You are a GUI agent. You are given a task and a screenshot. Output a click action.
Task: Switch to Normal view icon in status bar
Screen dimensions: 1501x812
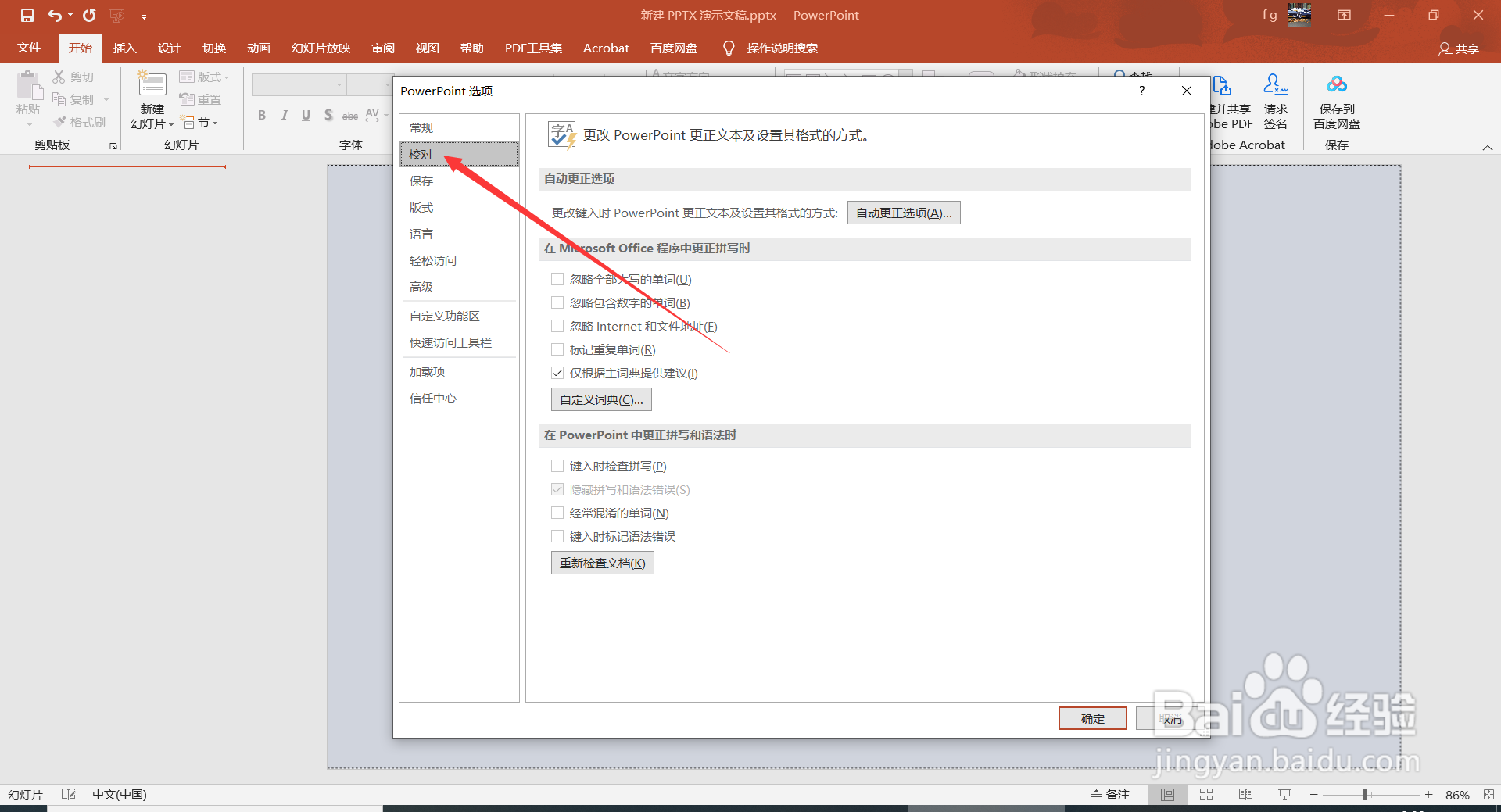pyautogui.click(x=1167, y=794)
